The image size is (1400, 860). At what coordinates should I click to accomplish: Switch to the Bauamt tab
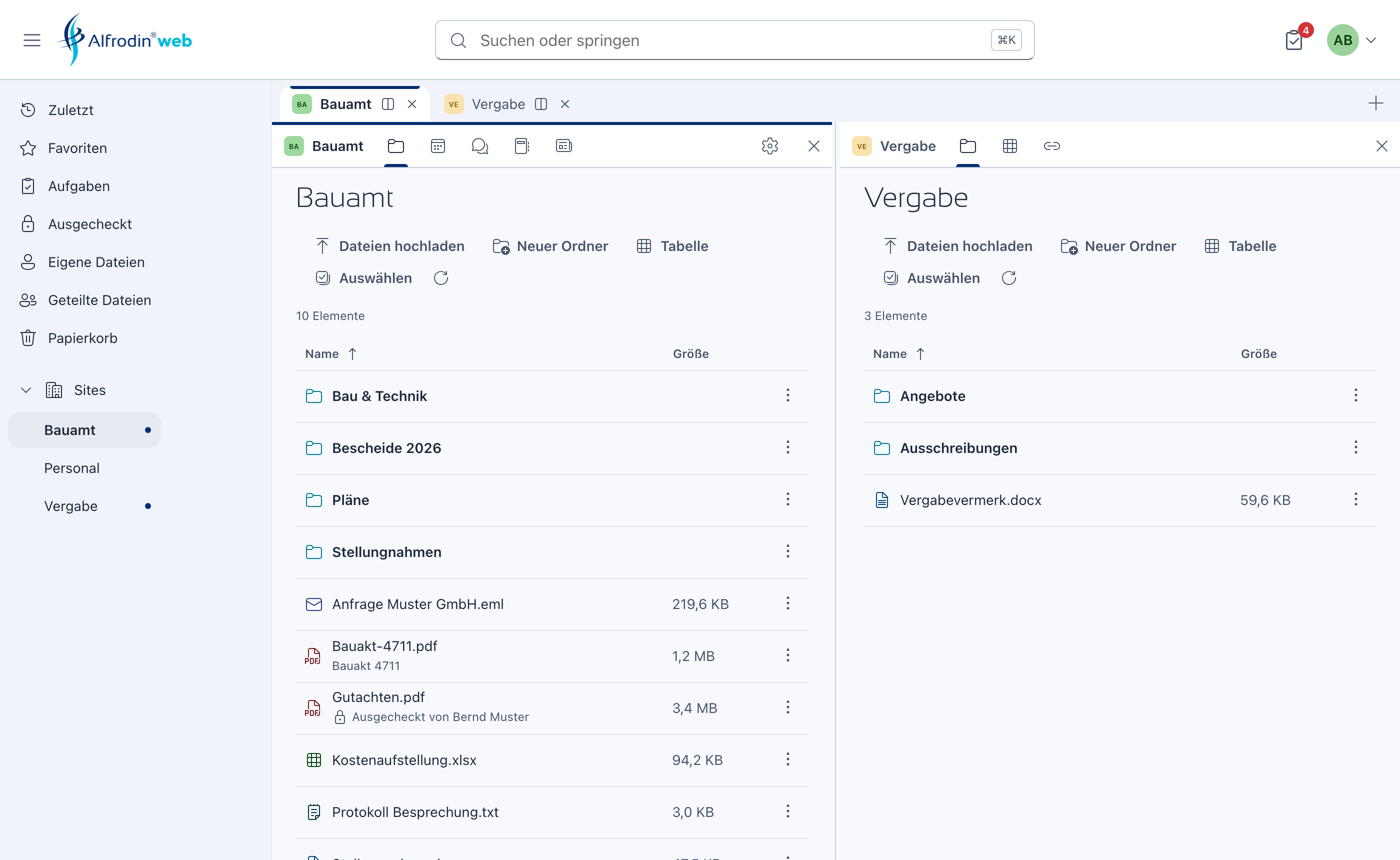pyautogui.click(x=345, y=104)
